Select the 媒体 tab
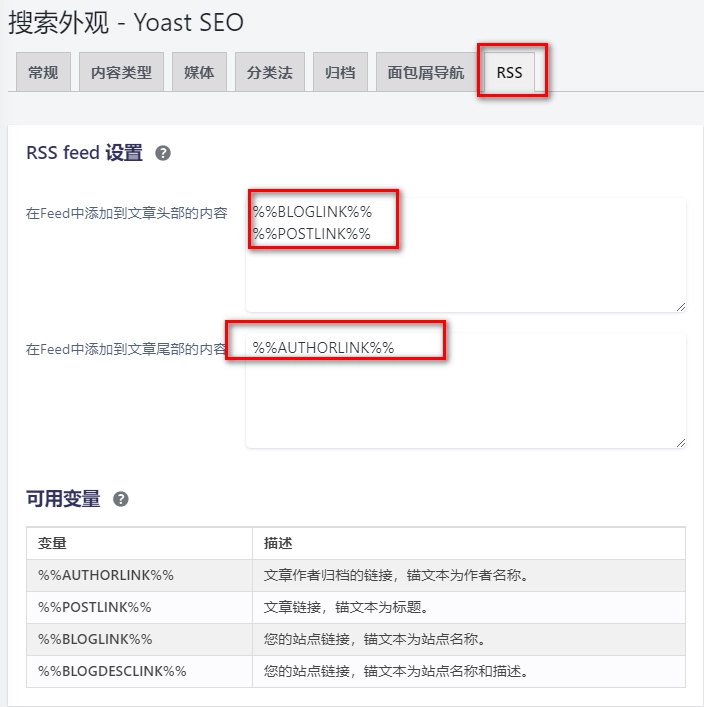704x707 pixels. pyautogui.click(x=199, y=72)
